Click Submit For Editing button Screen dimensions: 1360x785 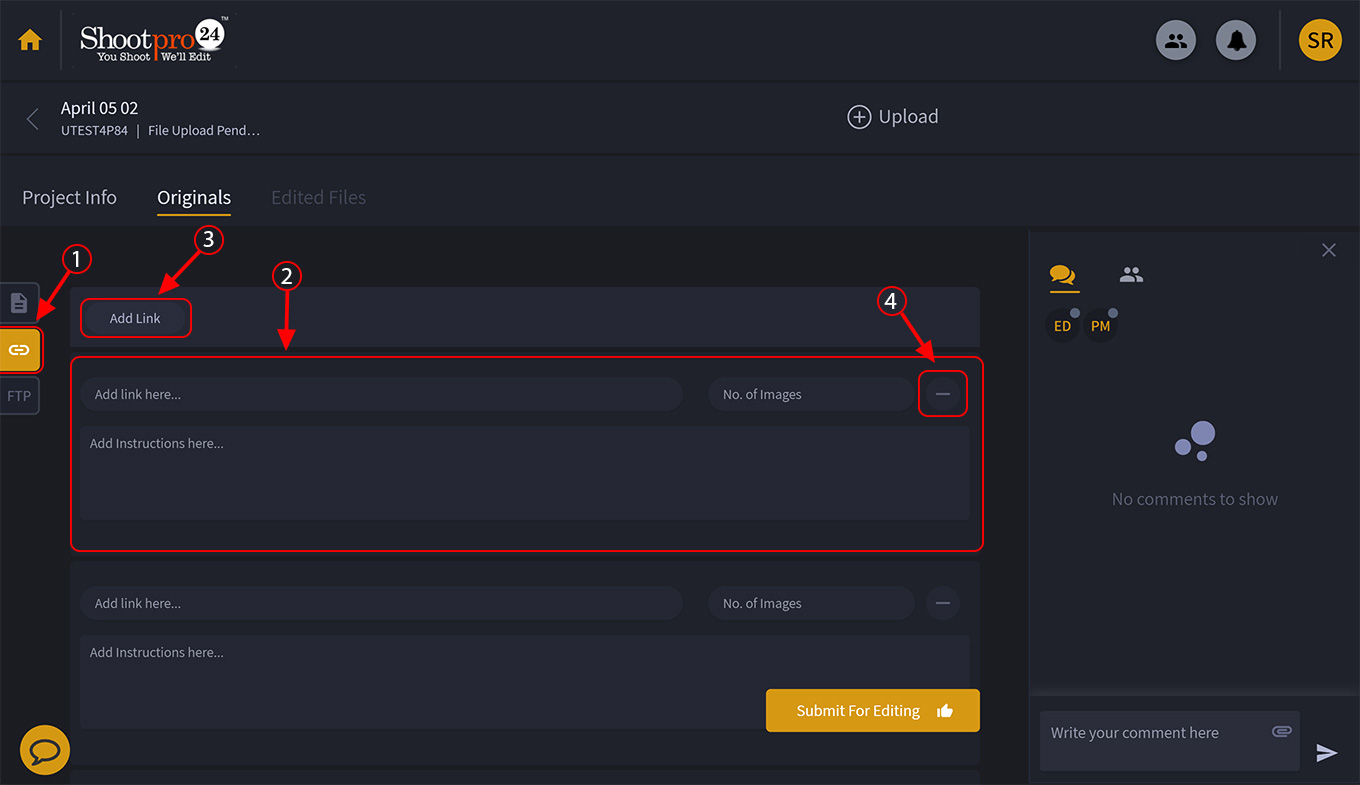click(x=872, y=711)
